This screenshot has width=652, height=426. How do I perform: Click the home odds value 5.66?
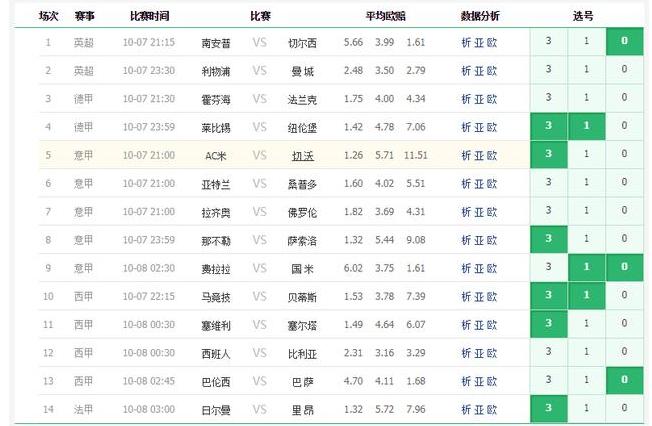pos(353,42)
